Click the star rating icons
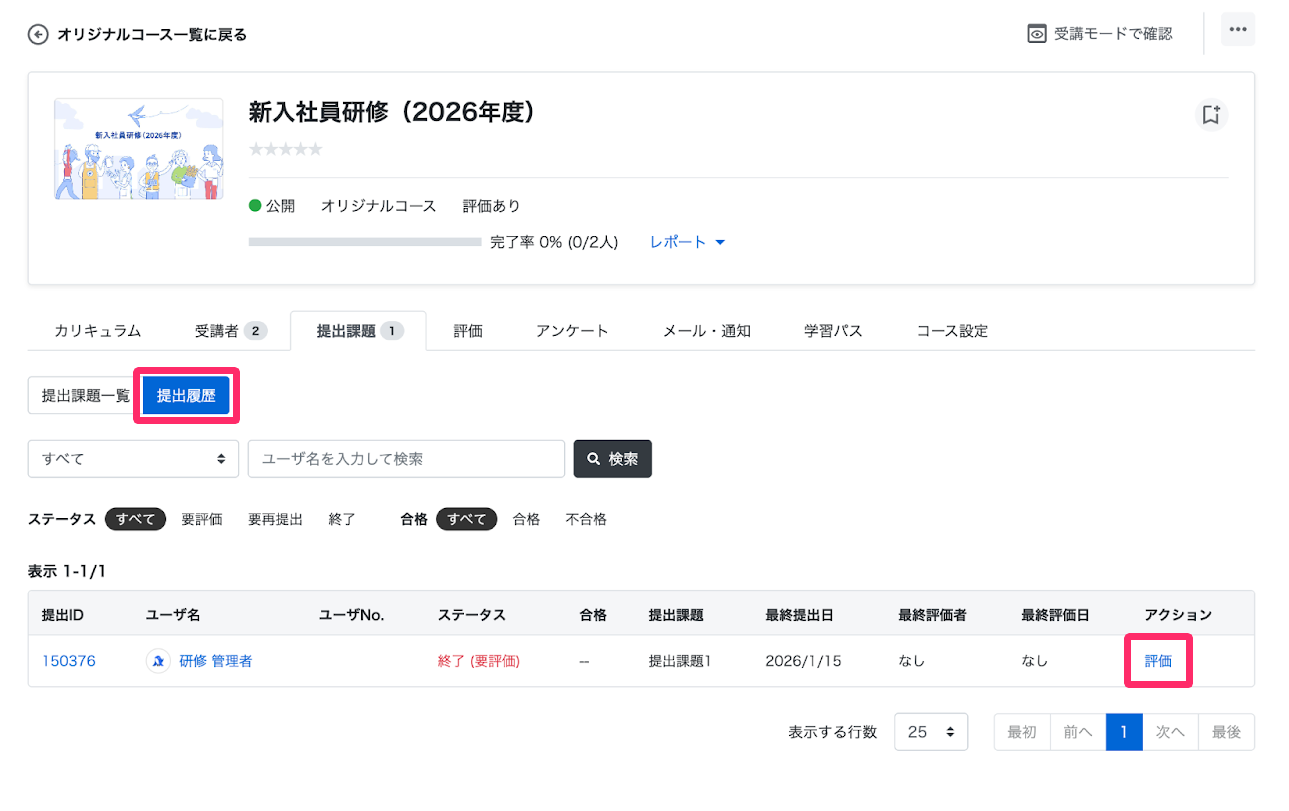This screenshot has height=811, width=1289. click(285, 149)
